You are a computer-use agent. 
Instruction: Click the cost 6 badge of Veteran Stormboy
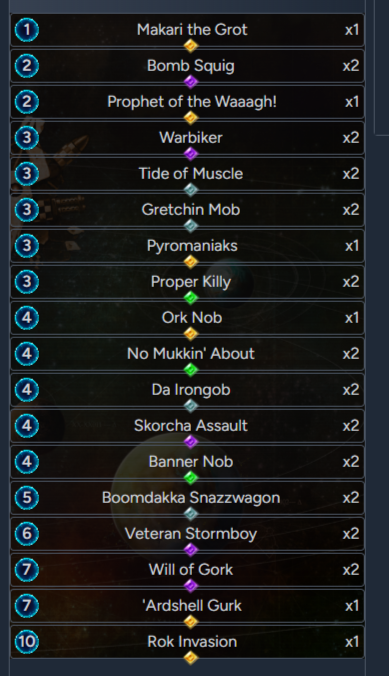[27, 534]
